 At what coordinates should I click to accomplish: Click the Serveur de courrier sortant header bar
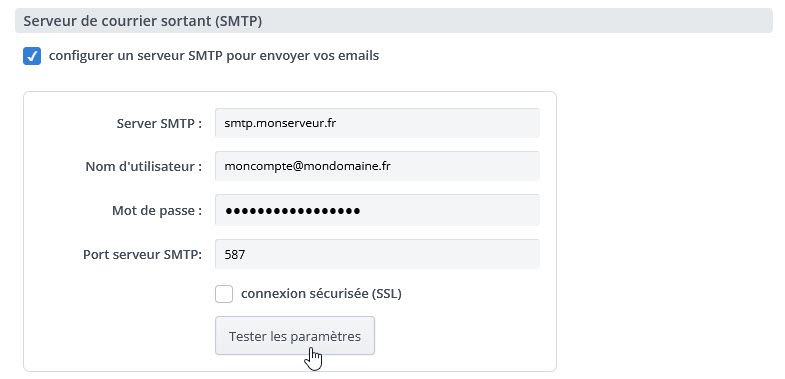(x=394, y=21)
